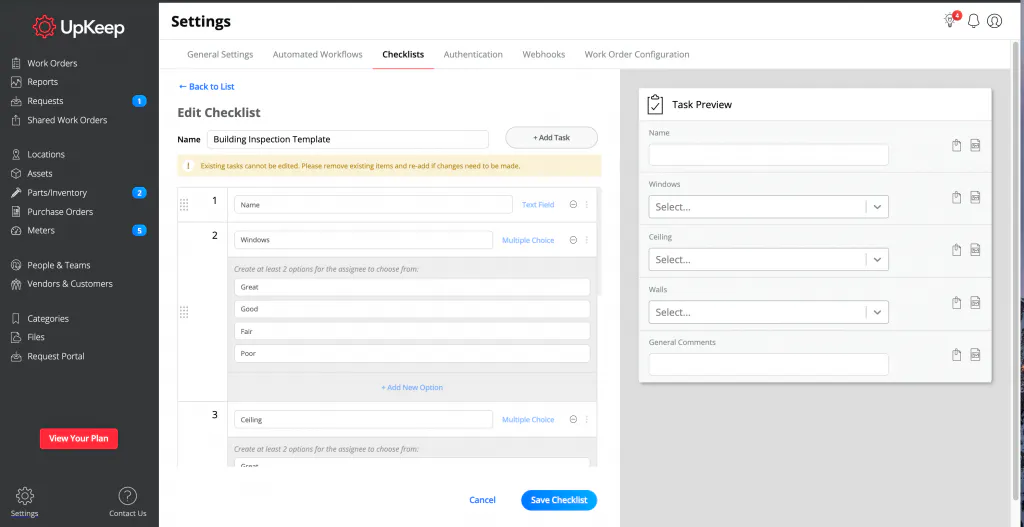This screenshot has height=527, width=1024.
Task: Switch to the Webhooks tab
Action: [x=543, y=54]
